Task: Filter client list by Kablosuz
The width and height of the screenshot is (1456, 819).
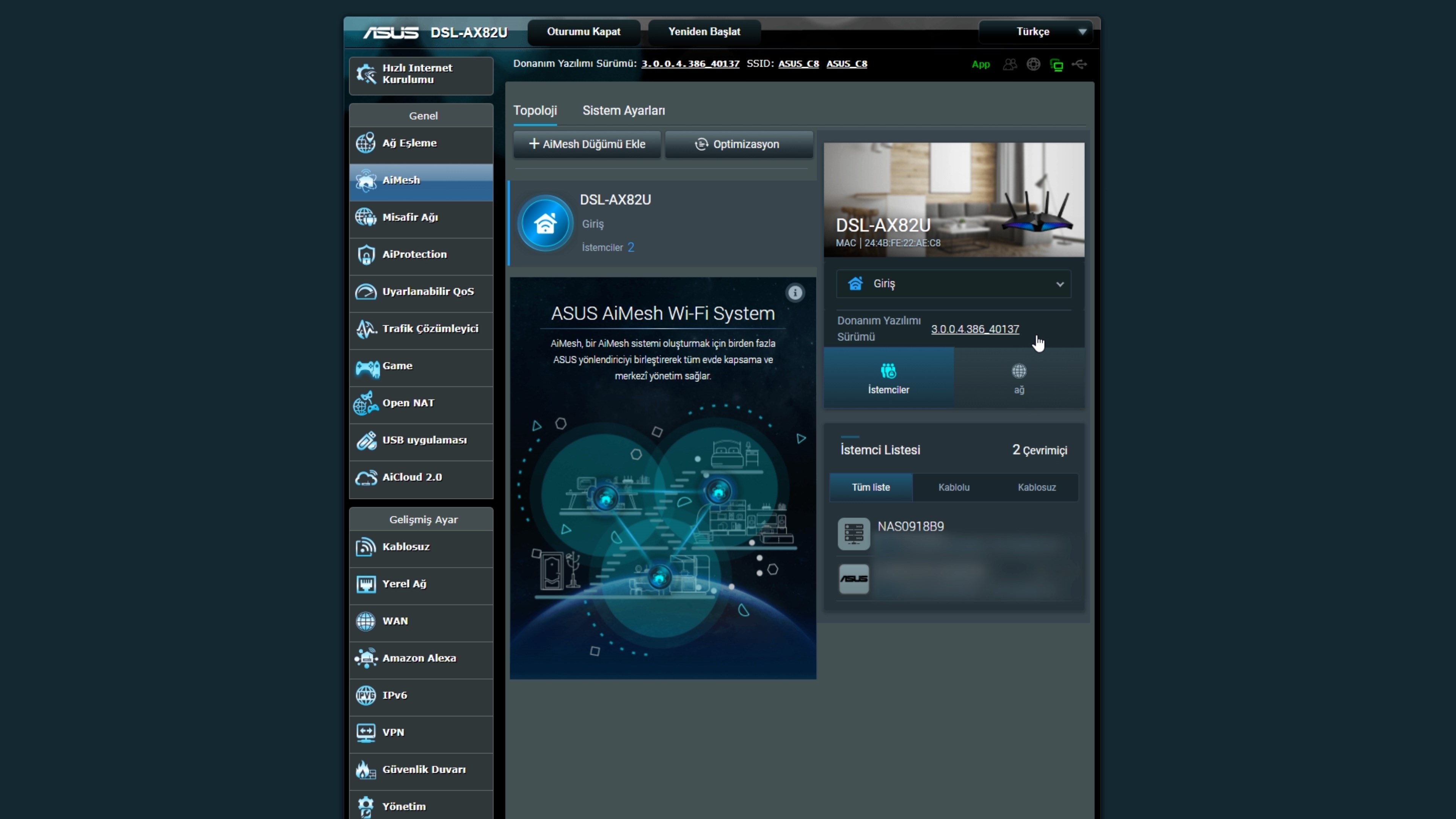Action: coord(1037,487)
